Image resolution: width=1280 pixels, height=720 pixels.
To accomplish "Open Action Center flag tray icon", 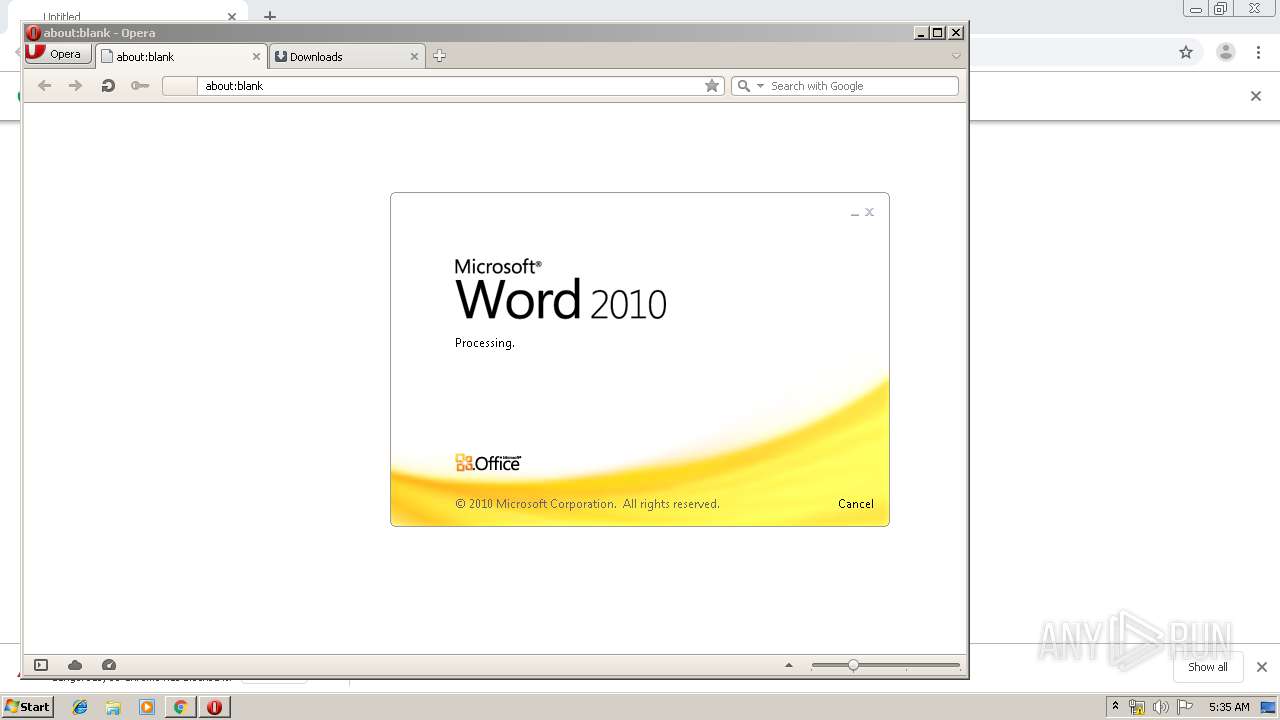I will 1185,707.
